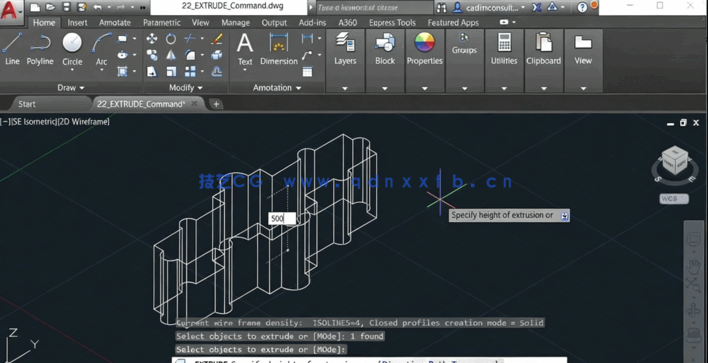Open the Block panel button
The width and height of the screenshot is (708, 363).
(385, 49)
